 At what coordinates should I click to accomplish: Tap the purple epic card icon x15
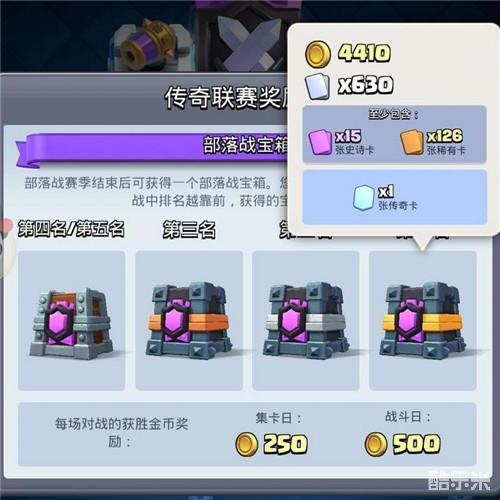[x=320, y=142]
